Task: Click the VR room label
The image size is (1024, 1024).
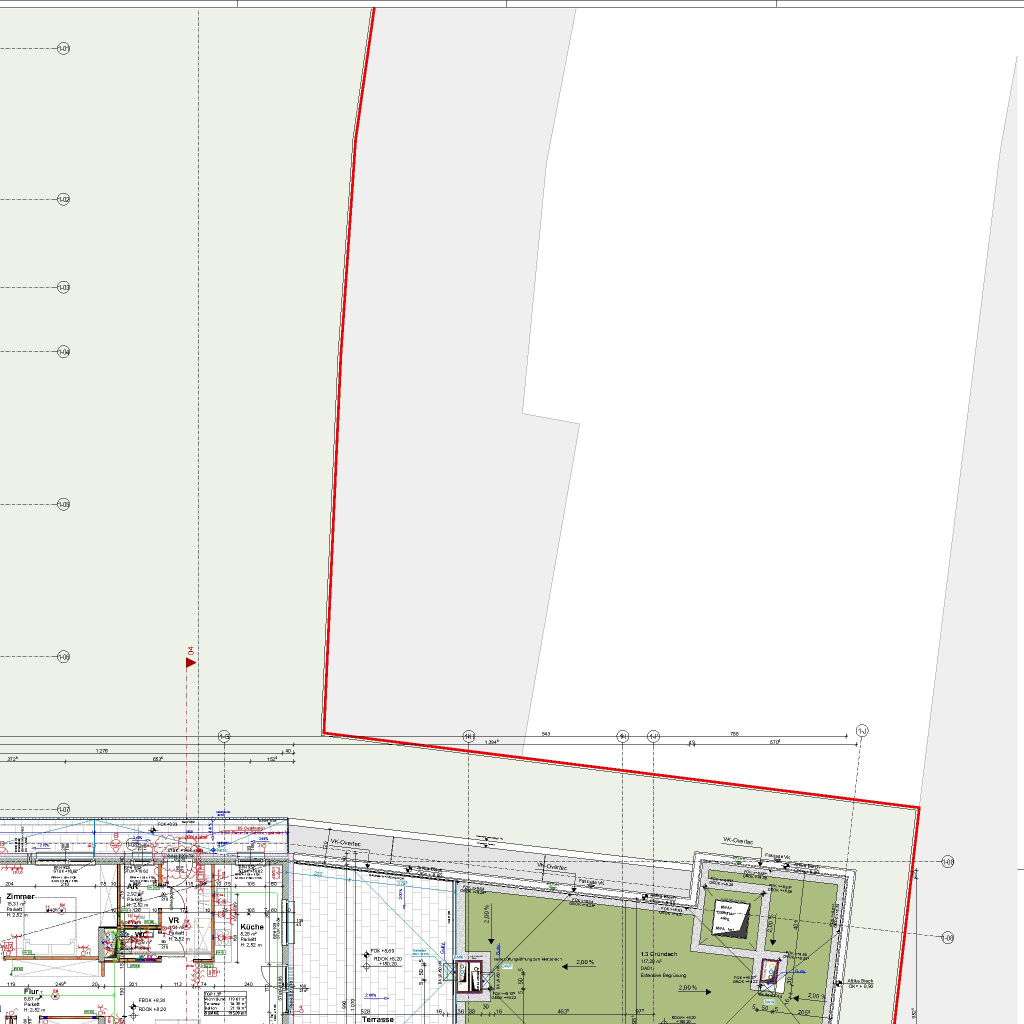Action: pos(173,920)
